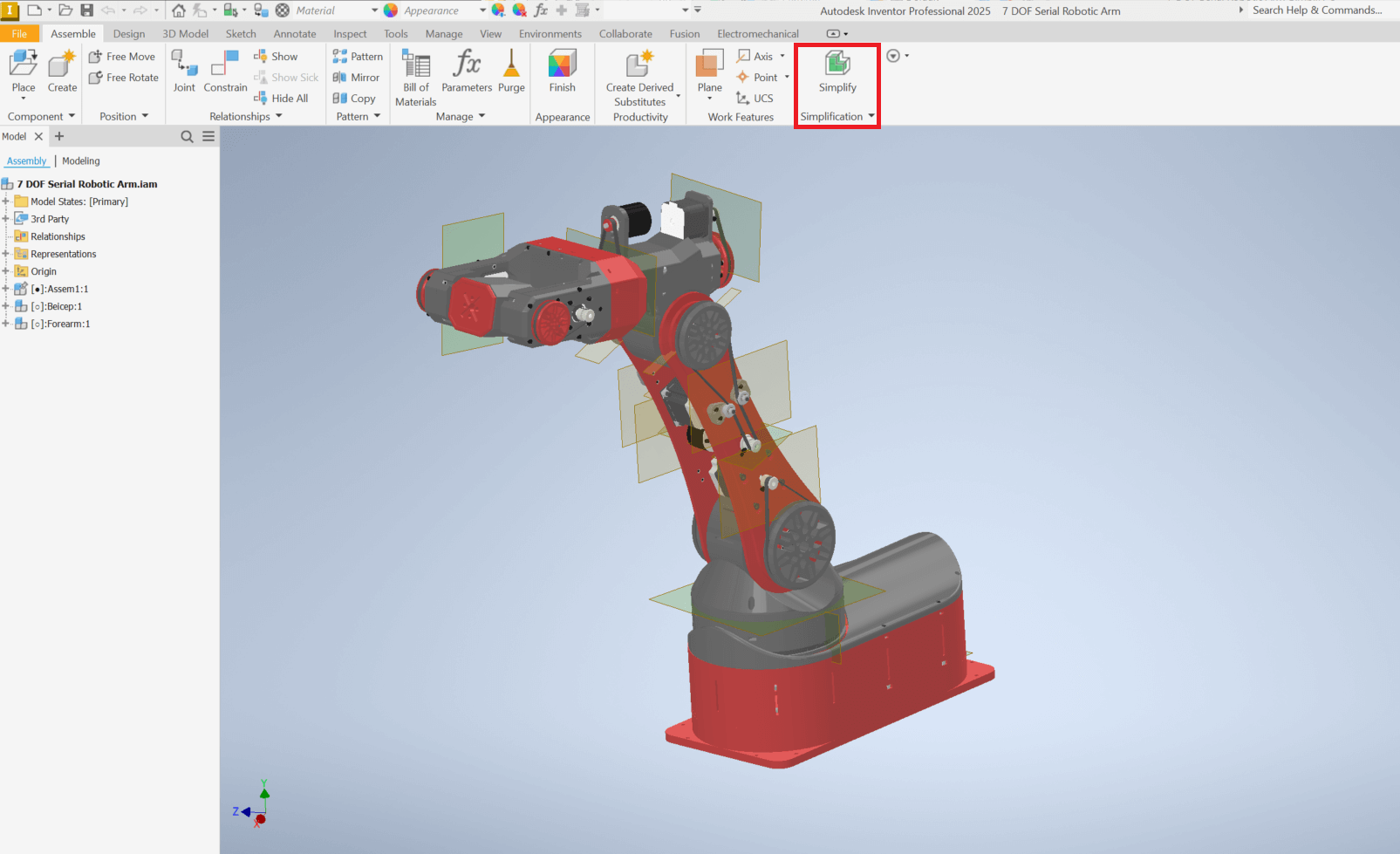
Task: Open the Plane tool dropdown arrow
Action: click(x=710, y=99)
